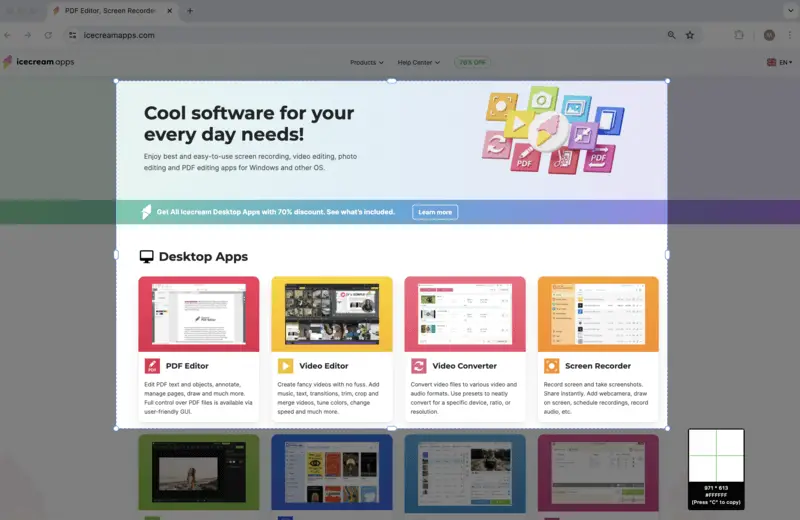
Task: Click the green app card thumbnail below PDF Editor
Action: point(199,473)
